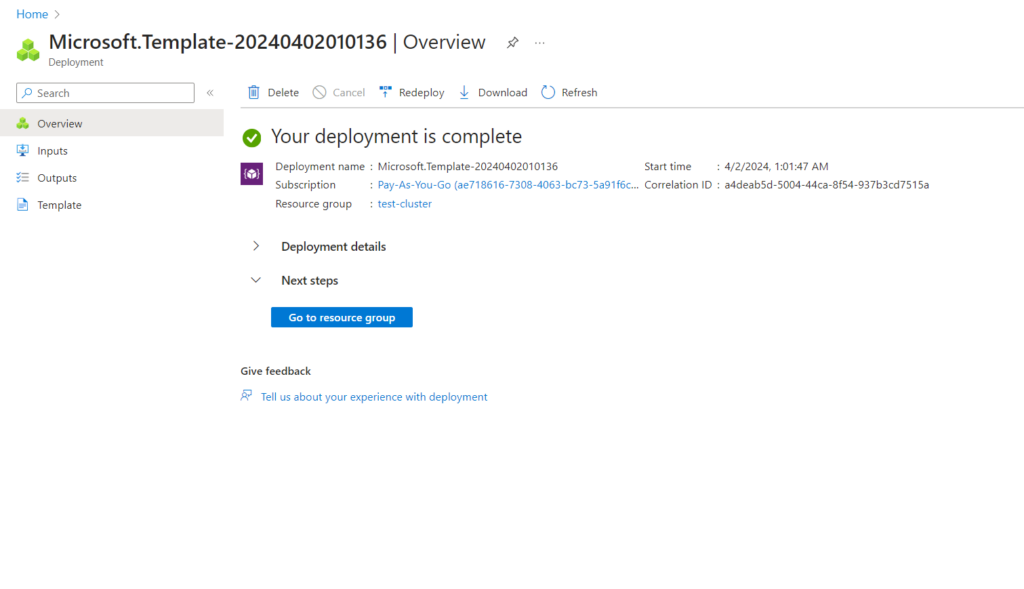The width and height of the screenshot is (1024, 589).
Task: Click the purple template resource icon
Action: pos(251,174)
